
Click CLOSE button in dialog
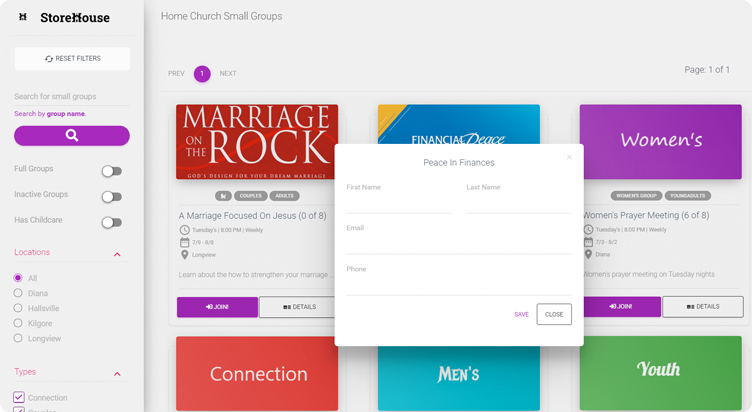pos(554,314)
